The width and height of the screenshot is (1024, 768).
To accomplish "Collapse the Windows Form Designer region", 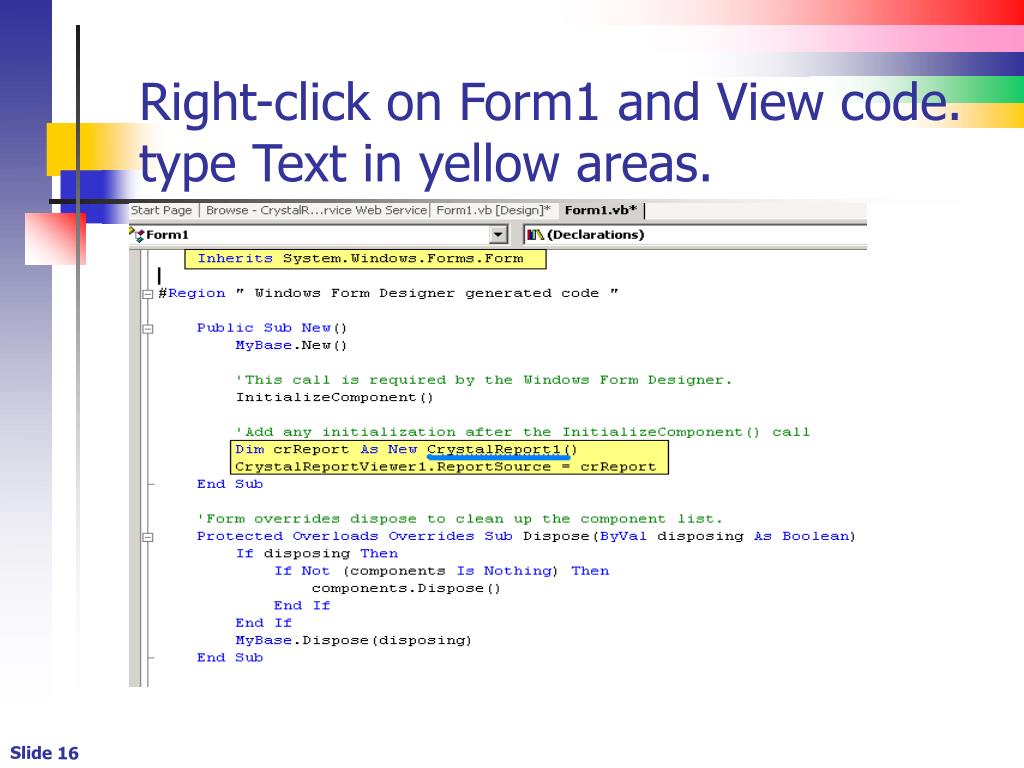I will point(148,294).
